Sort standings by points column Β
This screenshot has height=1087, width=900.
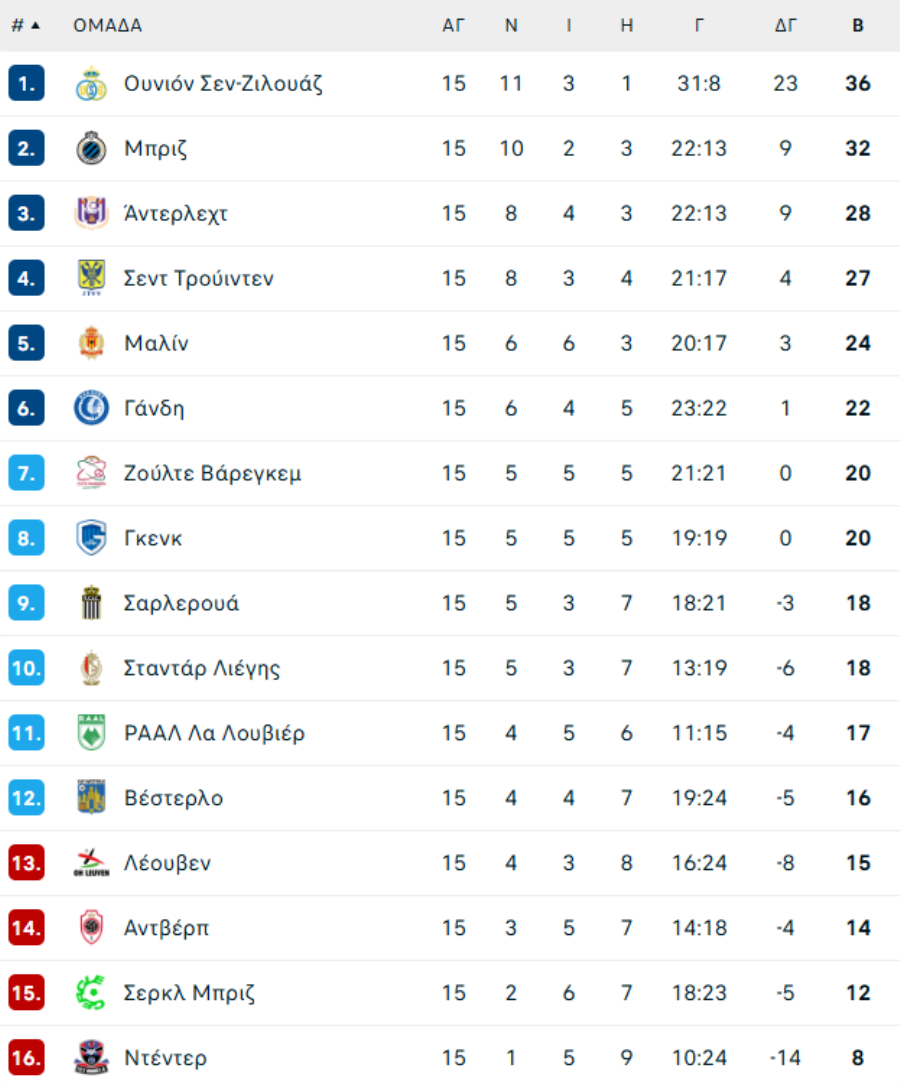point(858,26)
